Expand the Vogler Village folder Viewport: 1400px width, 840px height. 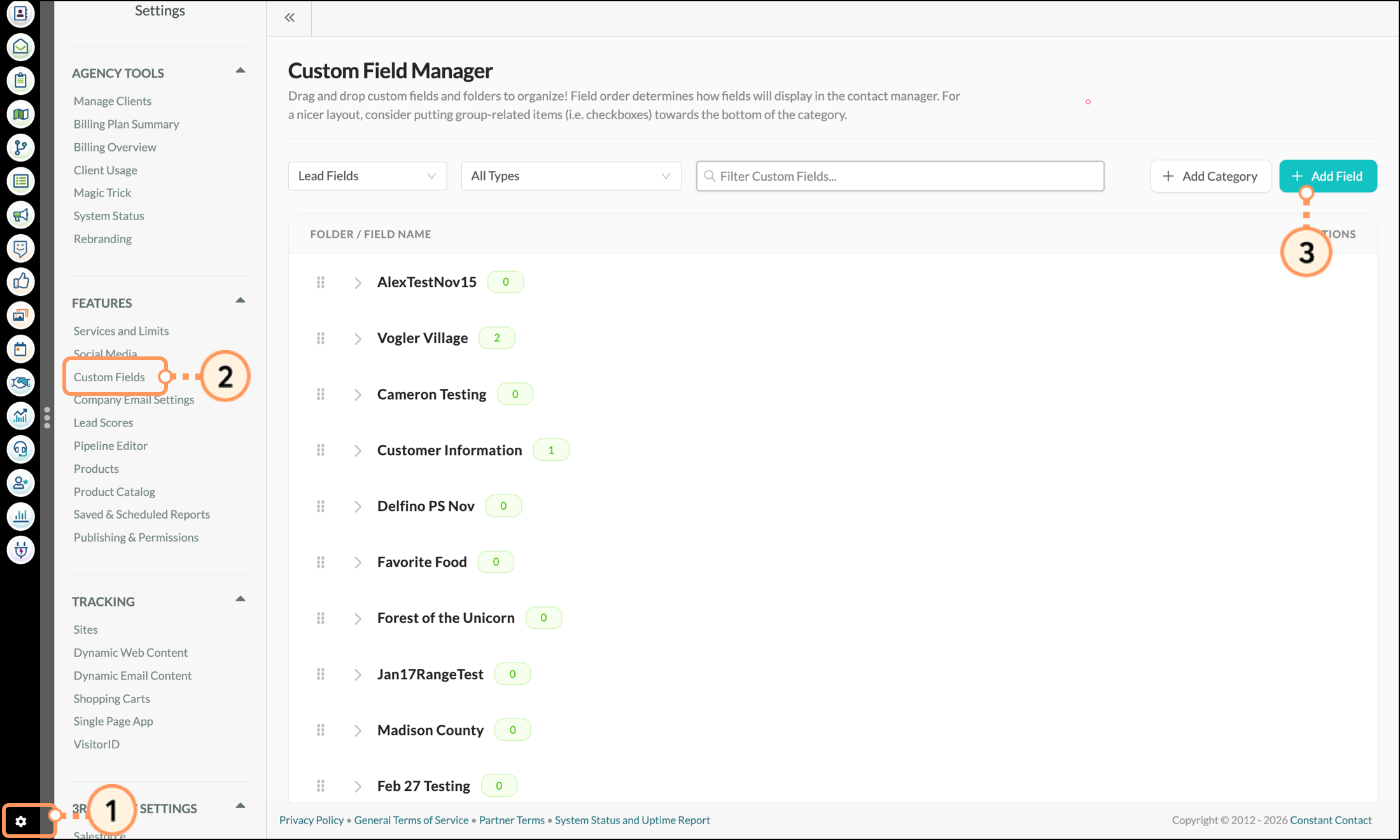coord(358,339)
